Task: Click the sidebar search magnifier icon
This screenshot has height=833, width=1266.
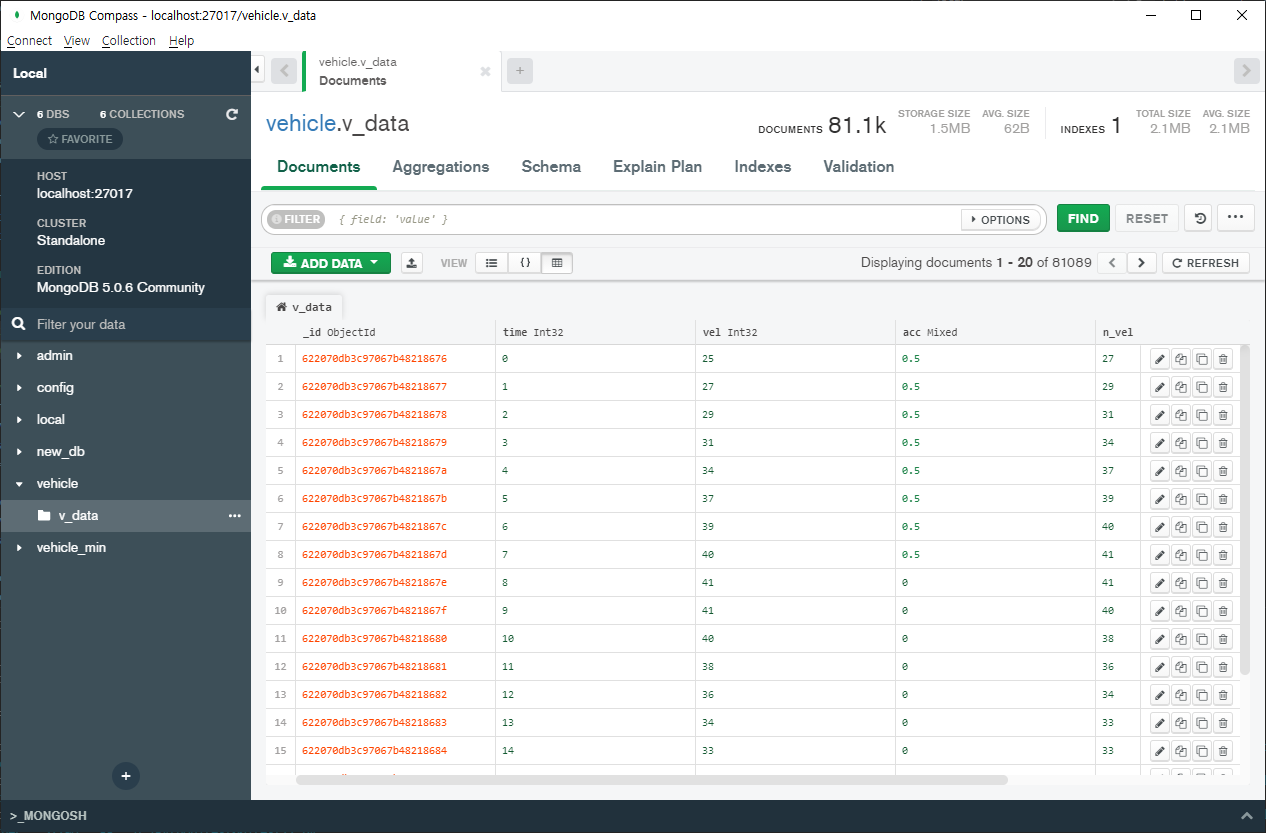Action: click(18, 324)
